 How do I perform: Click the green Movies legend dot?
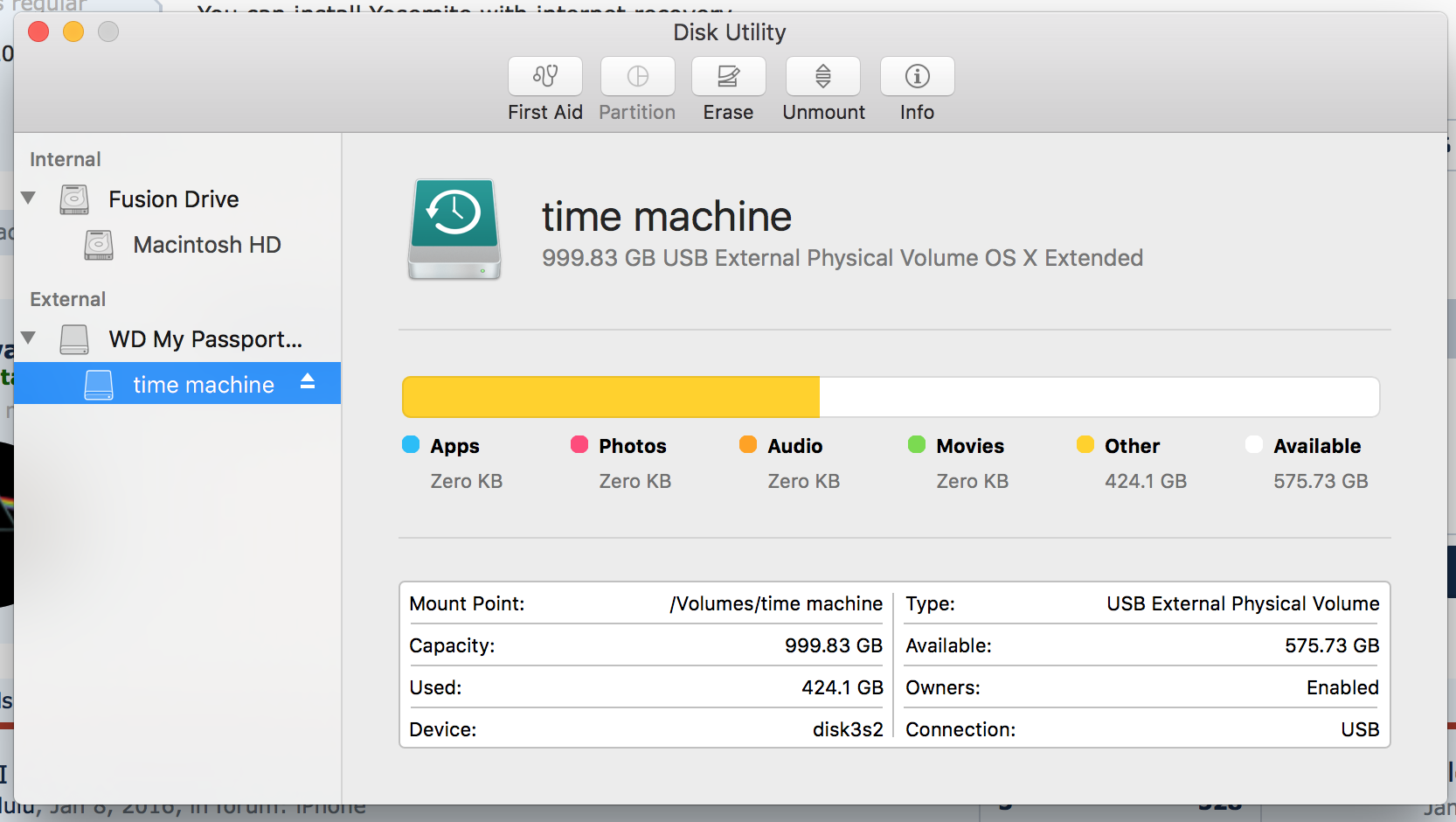(x=917, y=444)
